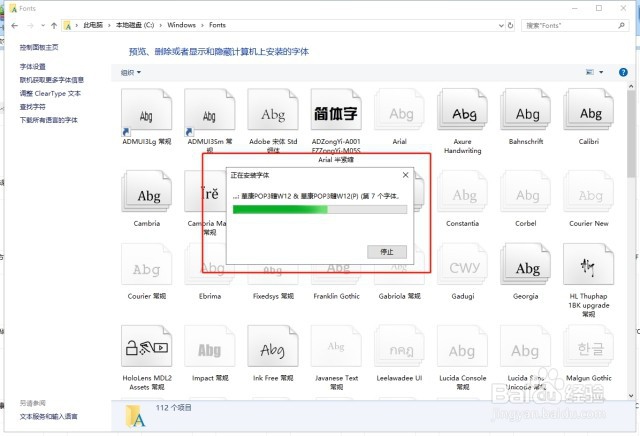Select the HL Thuphap font icon
This screenshot has width=640, height=436.
point(589,265)
